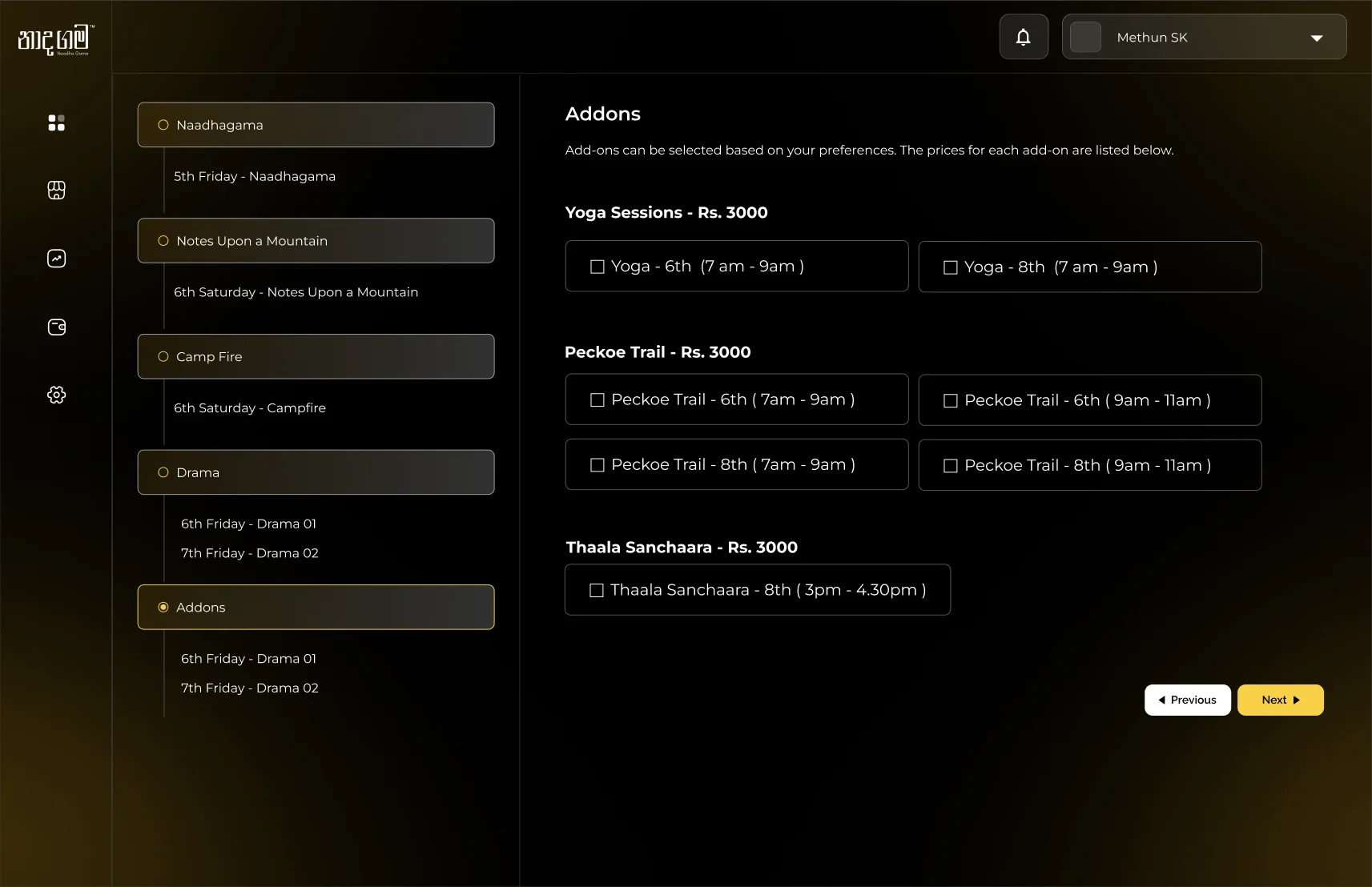Click the Peckoe Trail - Rs. 3000 heading

(x=658, y=352)
